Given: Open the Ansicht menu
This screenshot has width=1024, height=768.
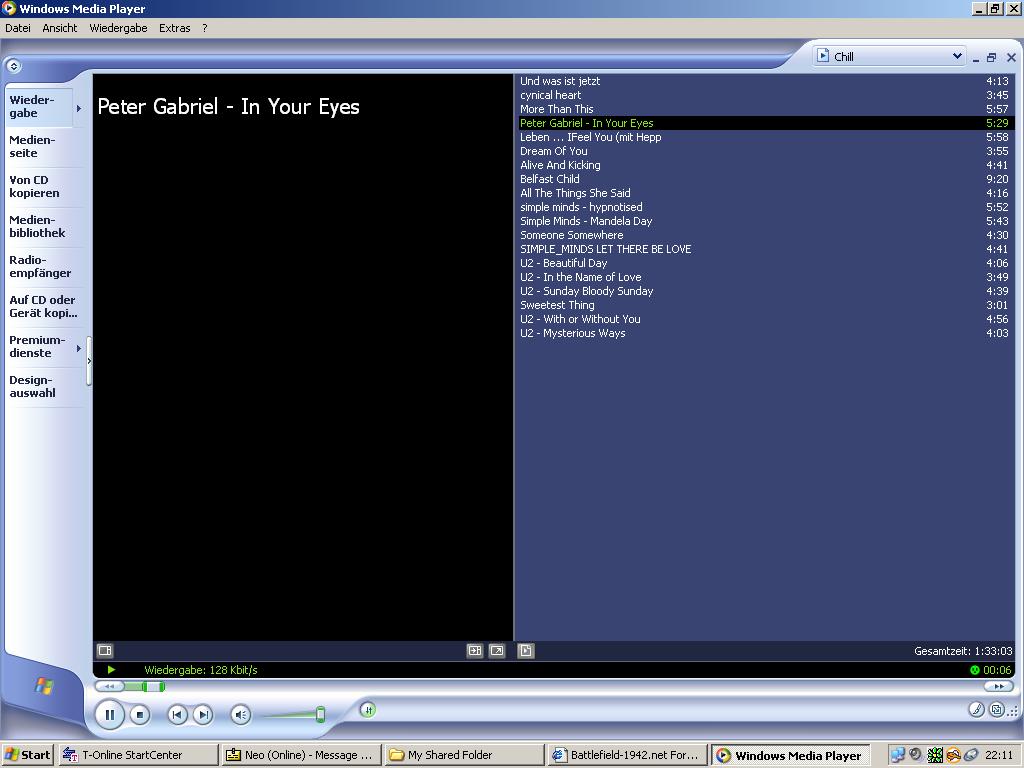Looking at the screenshot, I should [x=59, y=28].
